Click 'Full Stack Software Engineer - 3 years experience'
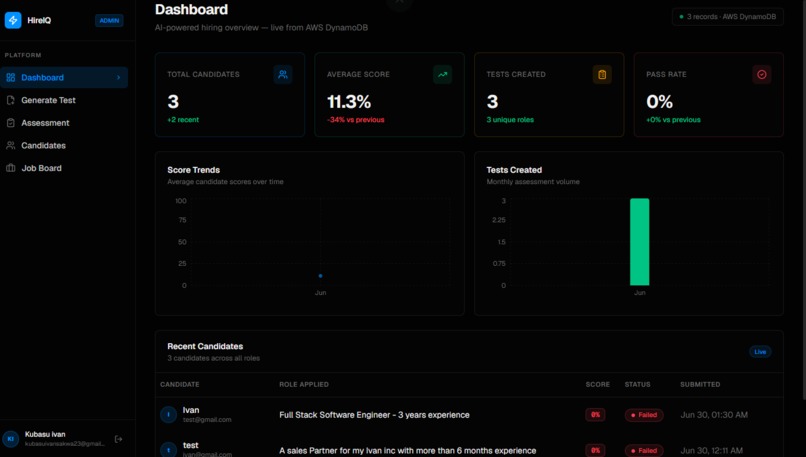Screen dimensions: 806x457 [x=374, y=415]
